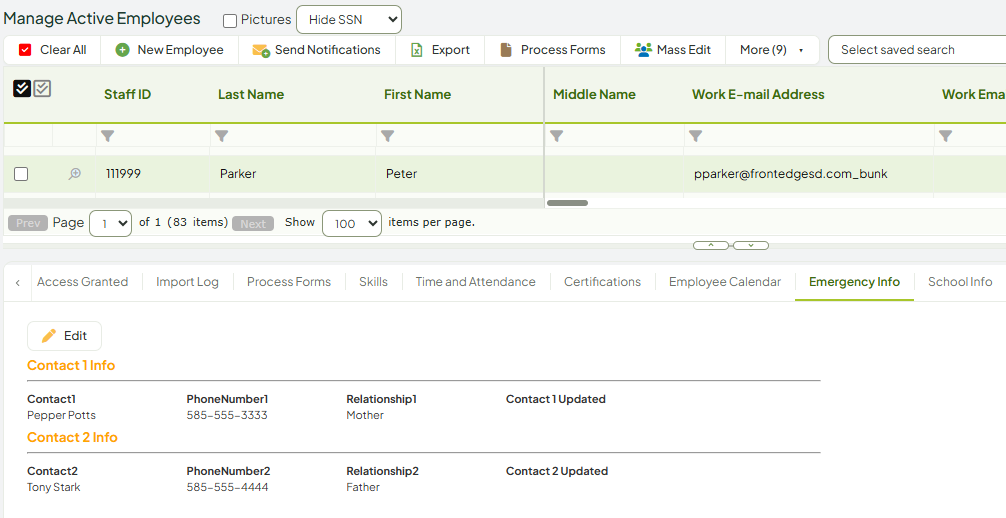Toggle the Pictures checkbox
The width and height of the screenshot is (1006, 518).
[x=230, y=21]
